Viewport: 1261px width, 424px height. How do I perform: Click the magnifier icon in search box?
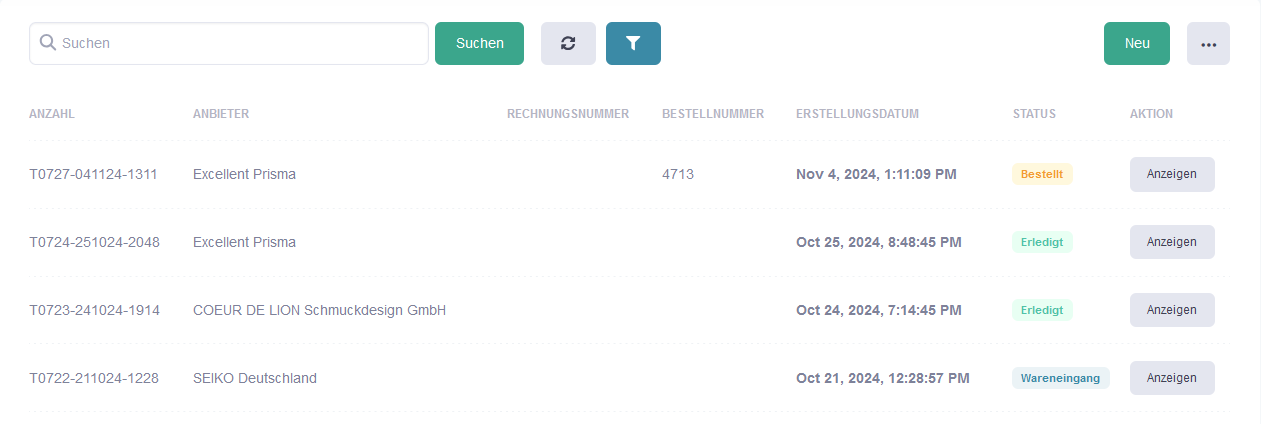click(47, 43)
